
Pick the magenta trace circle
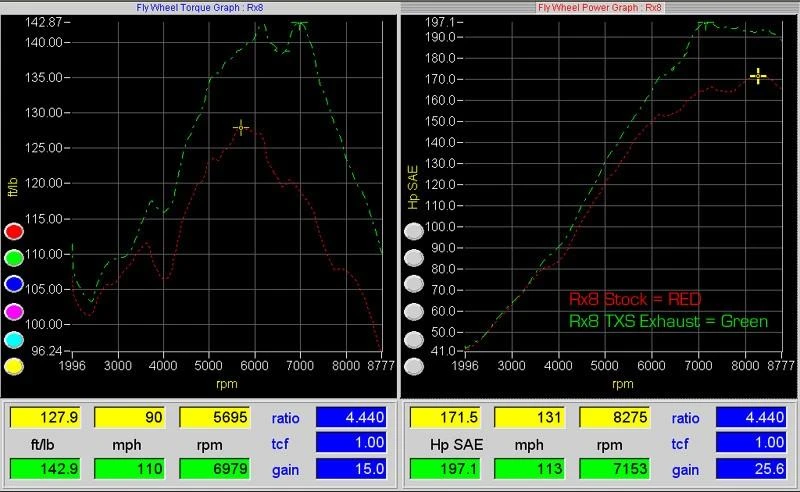tap(15, 313)
